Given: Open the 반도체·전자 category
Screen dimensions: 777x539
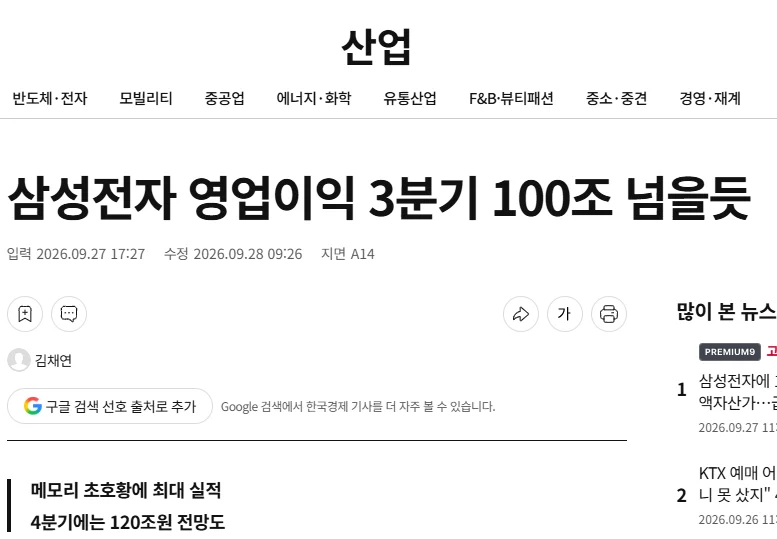Looking at the screenshot, I should [50, 99].
